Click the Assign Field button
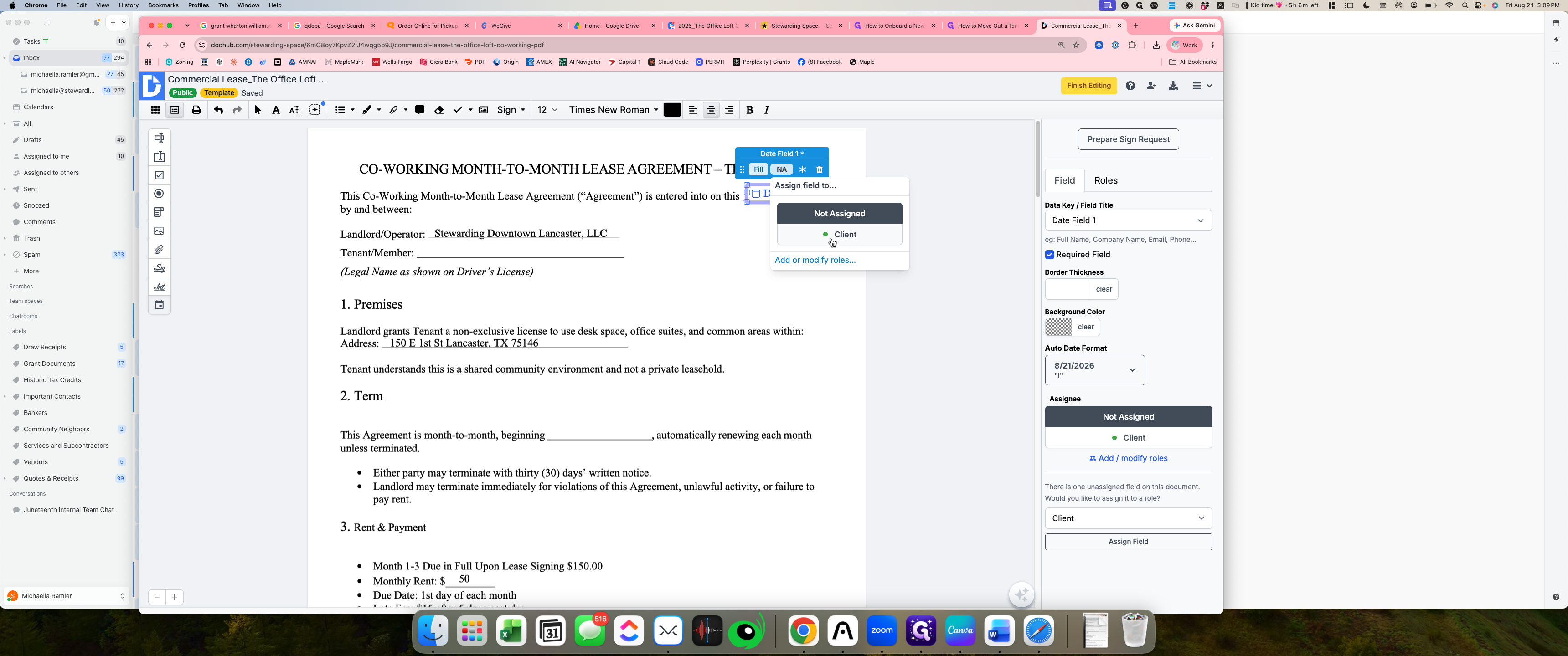 pyautogui.click(x=1128, y=542)
